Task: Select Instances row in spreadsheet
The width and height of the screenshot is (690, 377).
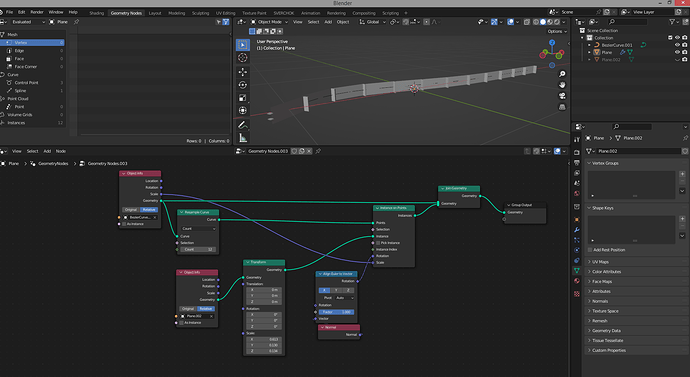Action: click(x=33, y=123)
